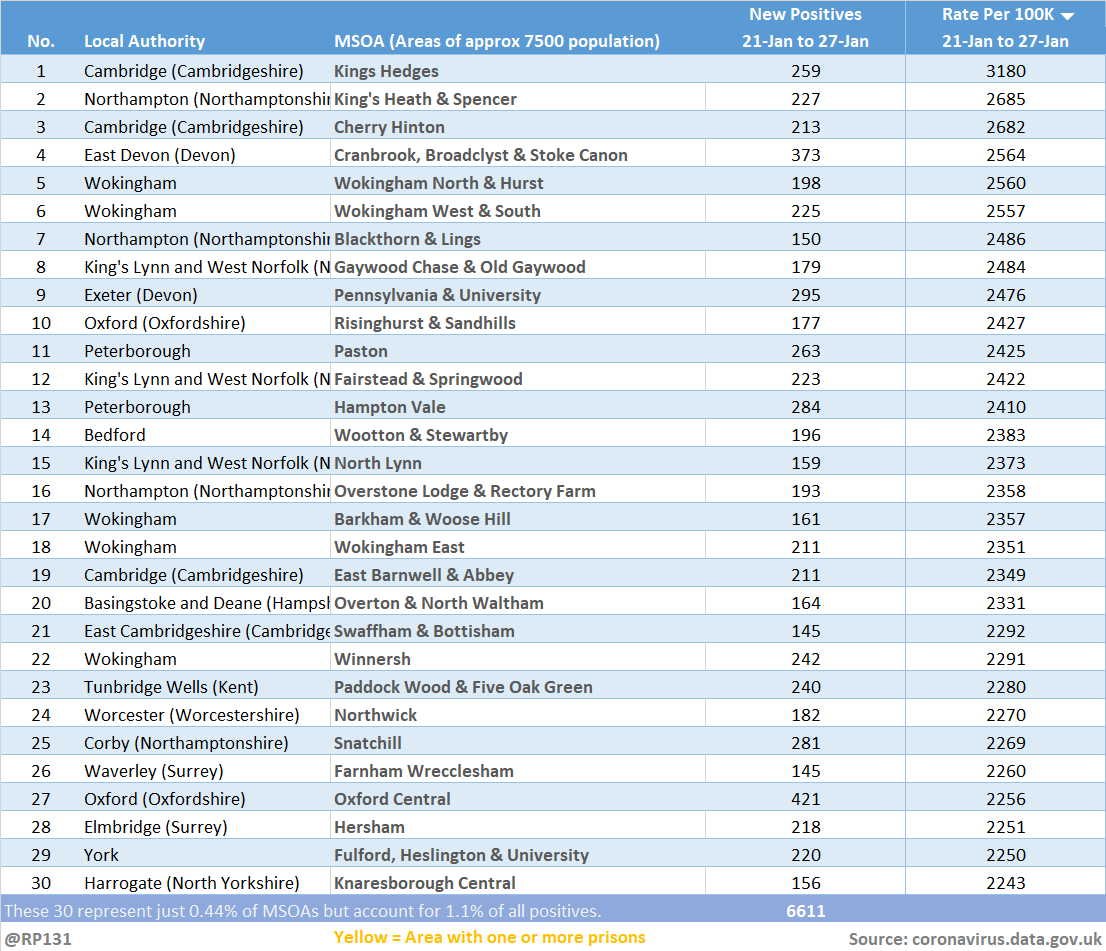Click the @RP131 handle text
Viewport: 1106px width, 951px height.
38,939
